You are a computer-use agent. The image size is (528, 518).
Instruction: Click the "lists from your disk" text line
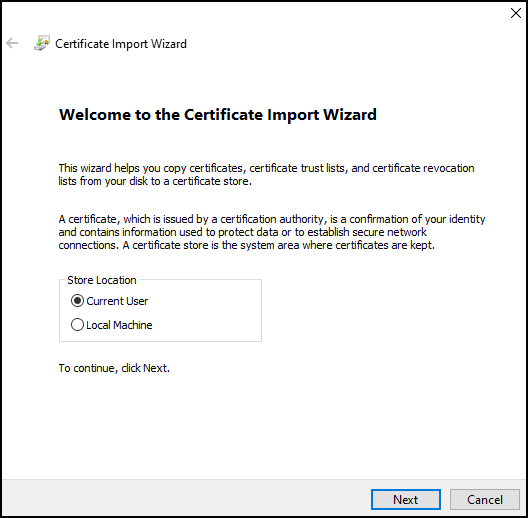[x=155, y=181]
